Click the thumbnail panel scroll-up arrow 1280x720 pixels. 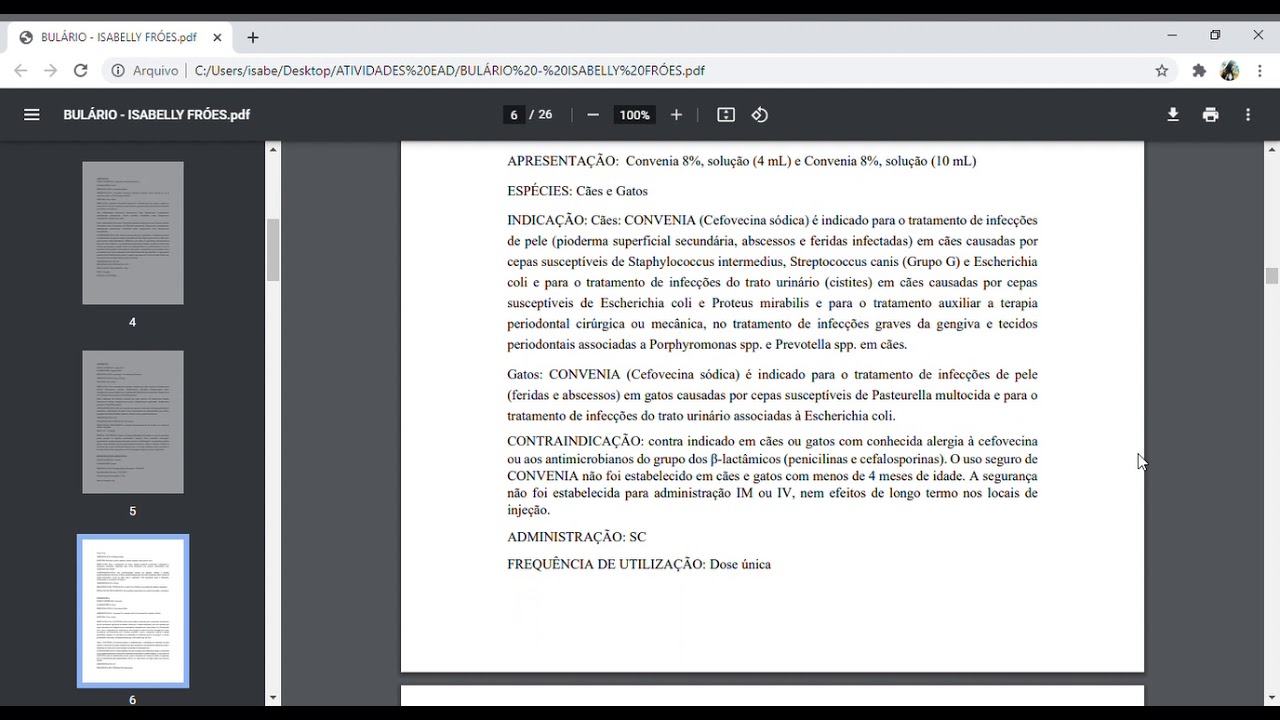pos(273,150)
